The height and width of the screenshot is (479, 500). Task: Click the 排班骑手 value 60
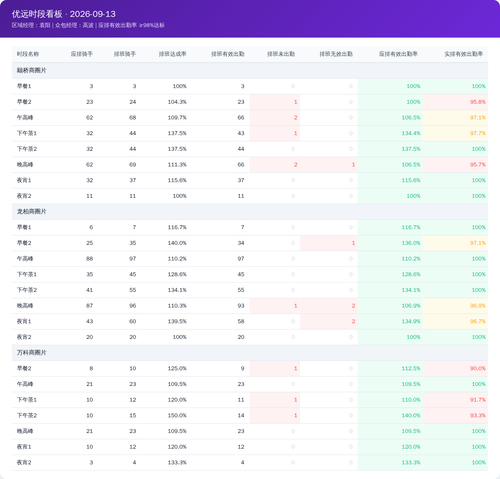pos(133,321)
